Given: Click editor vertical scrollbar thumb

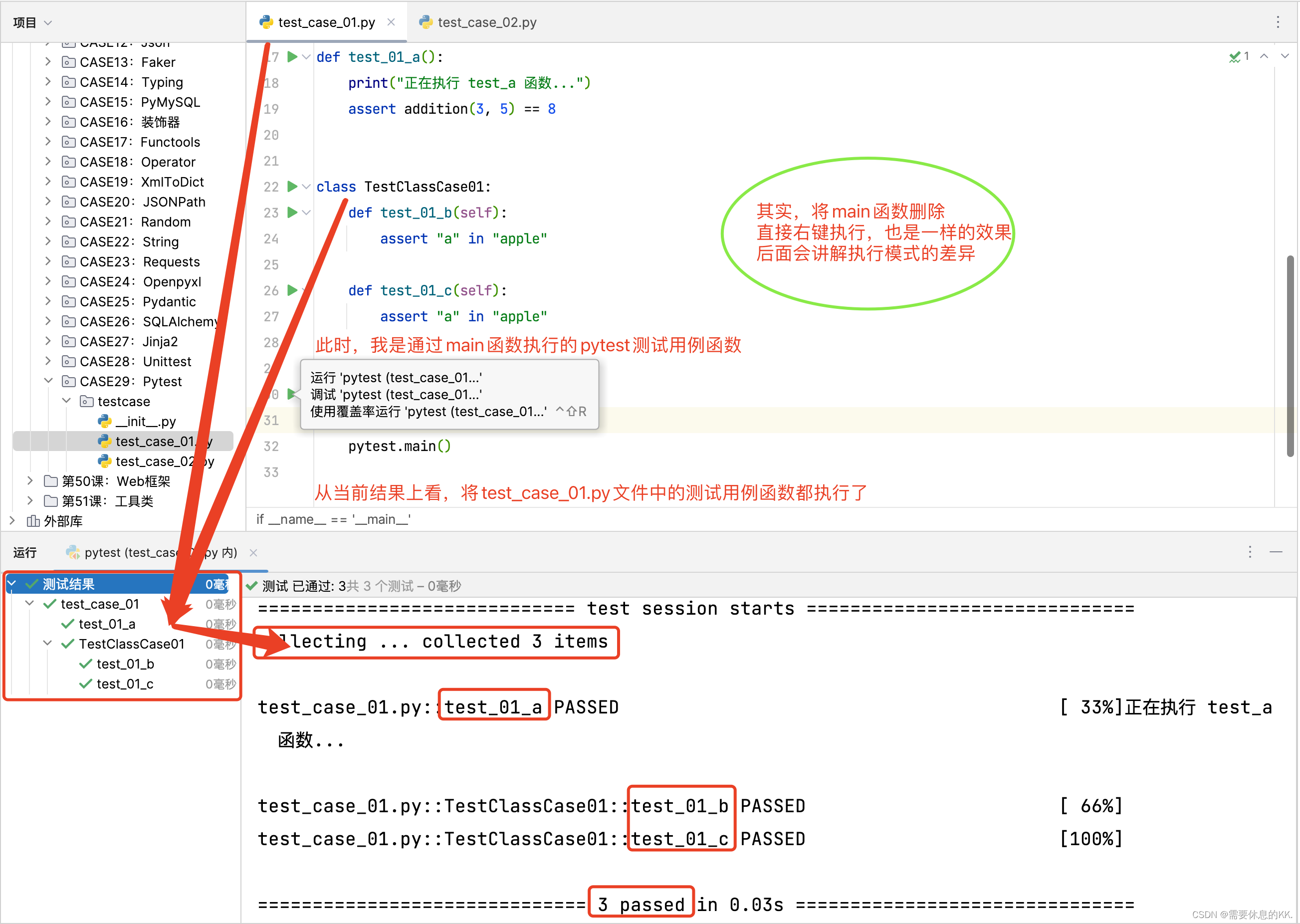Looking at the screenshot, I should coord(1291,356).
